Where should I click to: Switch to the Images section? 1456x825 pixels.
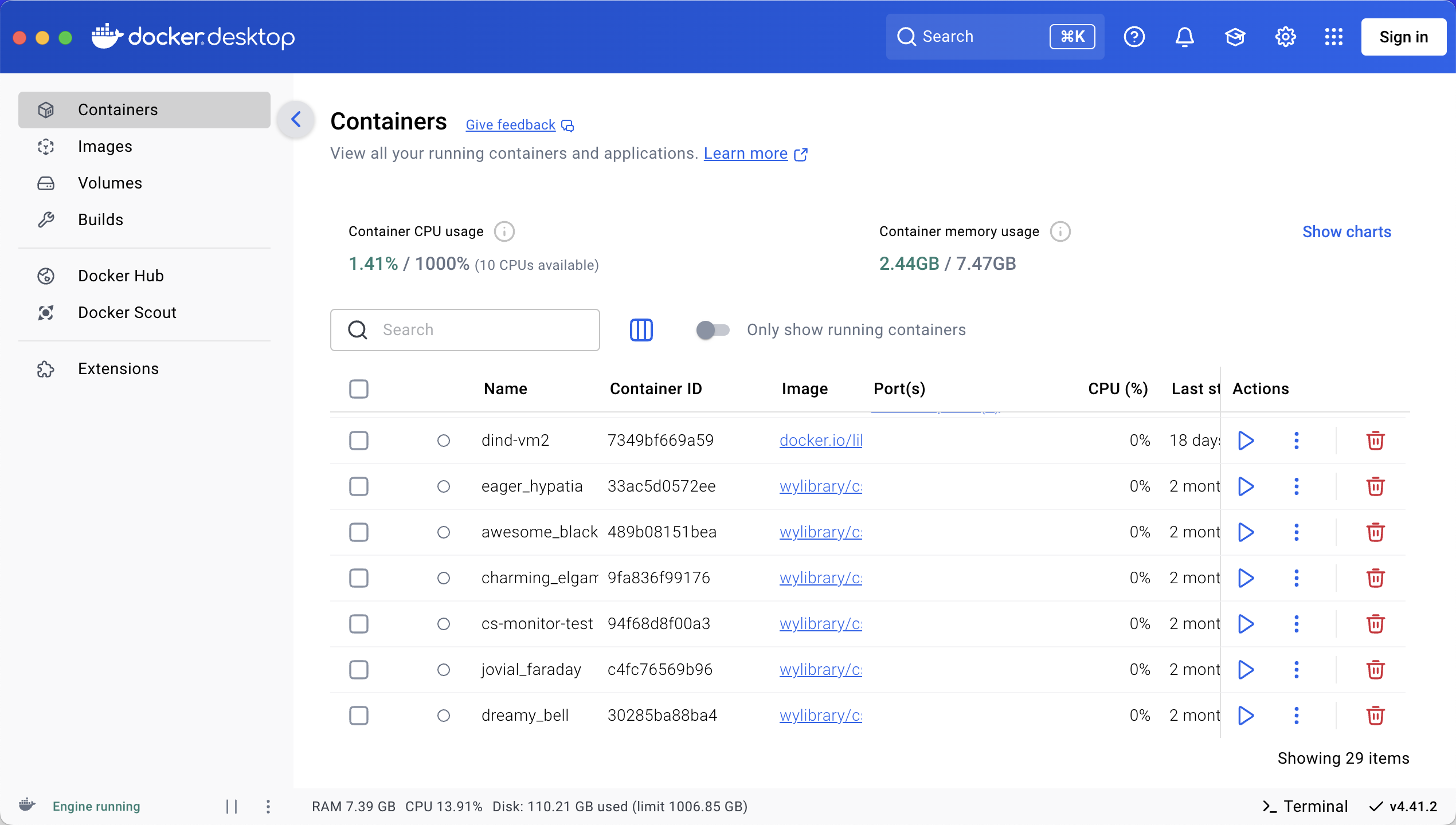pyautogui.click(x=105, y=146)
